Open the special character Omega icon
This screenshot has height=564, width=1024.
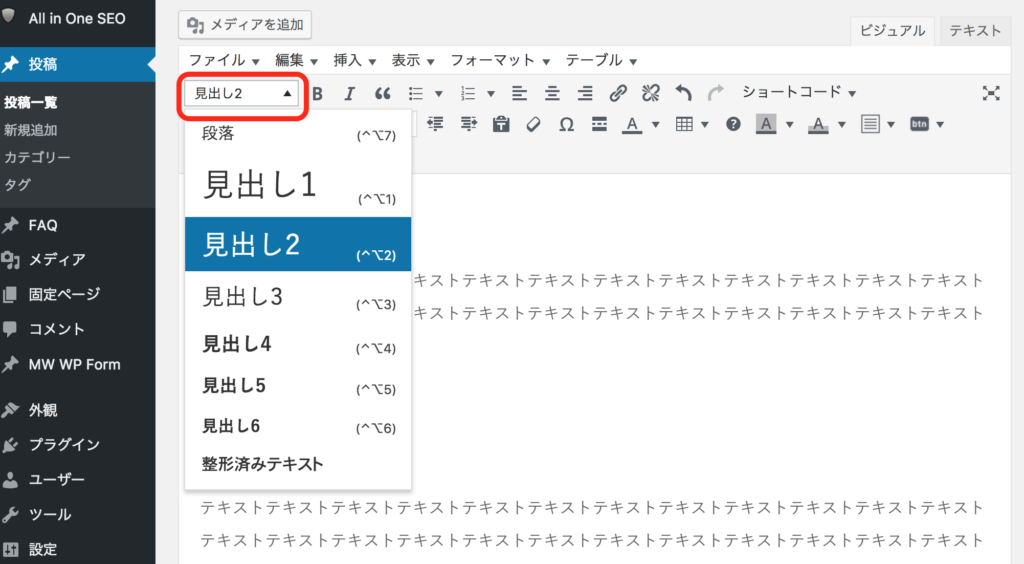[x=566, y=125]
